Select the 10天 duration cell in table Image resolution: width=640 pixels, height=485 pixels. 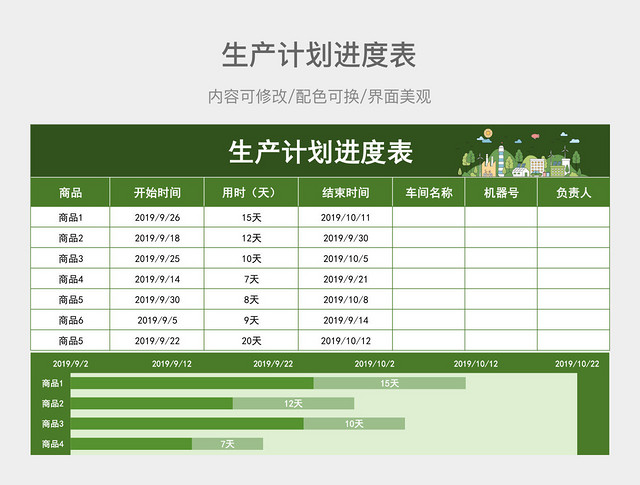(x=251, y=258)
